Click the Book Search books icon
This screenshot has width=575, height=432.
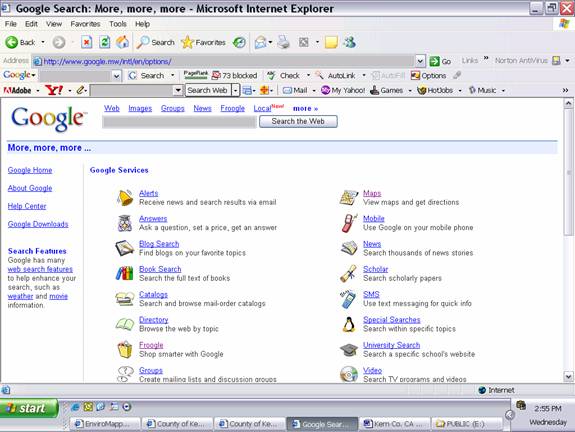click(x=125, y=274)
